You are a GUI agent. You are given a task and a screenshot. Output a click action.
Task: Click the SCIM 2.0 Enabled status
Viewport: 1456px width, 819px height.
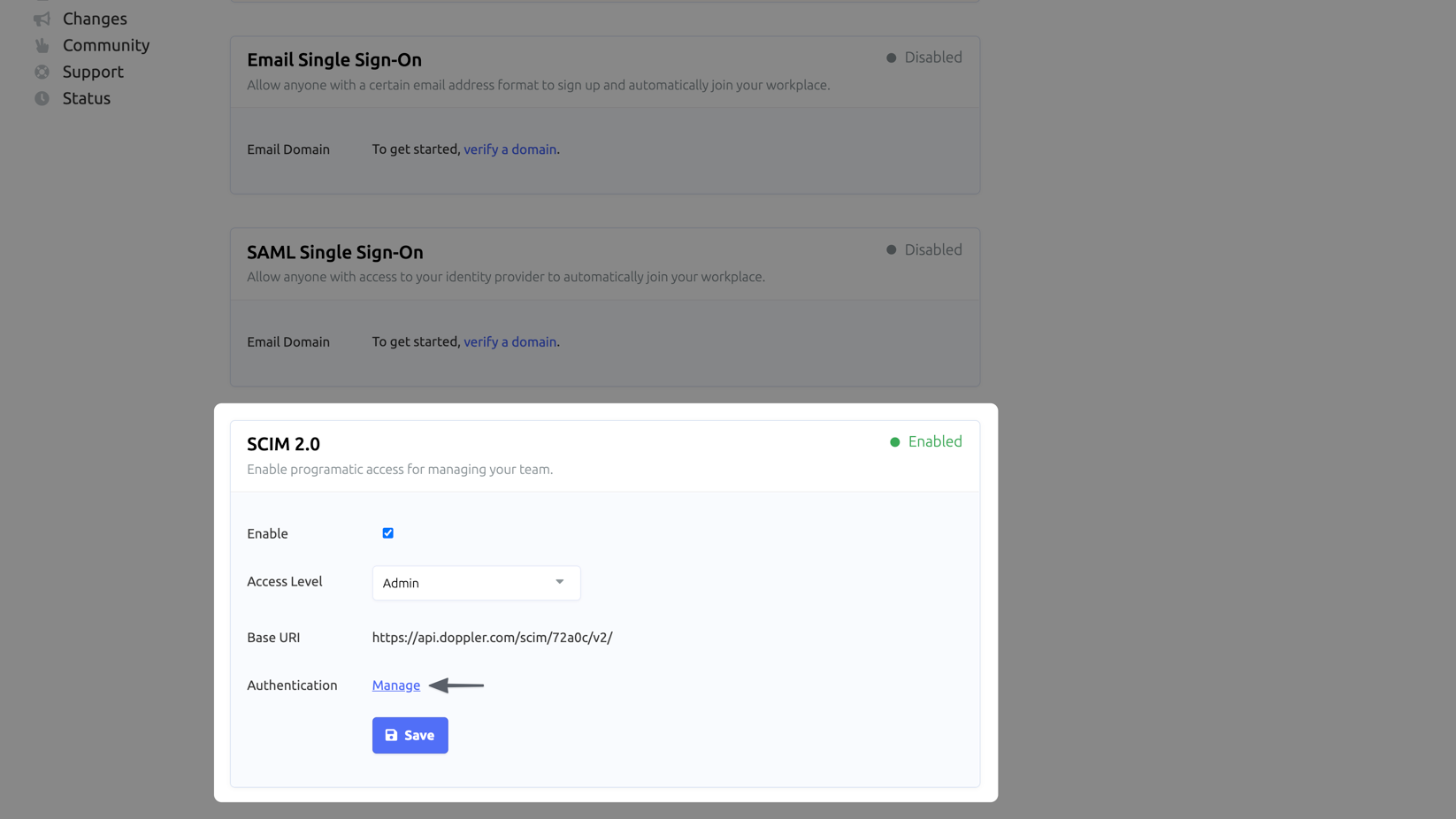point(925,441)
